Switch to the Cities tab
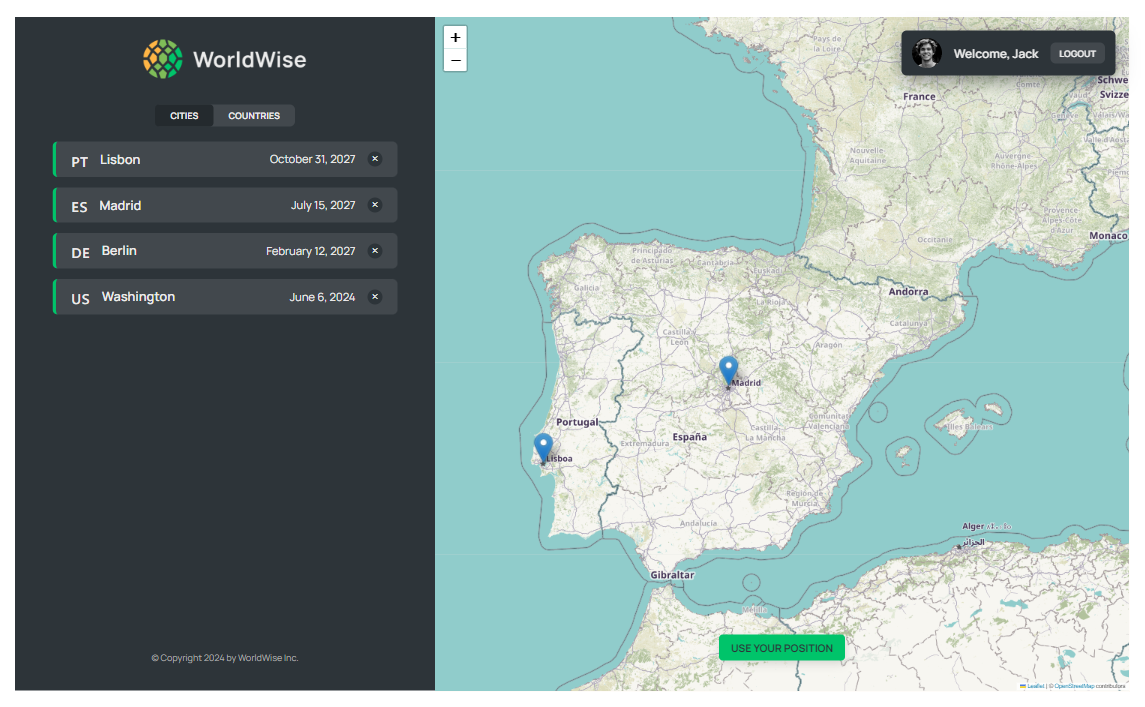This screenshot has width=1145, height=707. pos(184,116)
